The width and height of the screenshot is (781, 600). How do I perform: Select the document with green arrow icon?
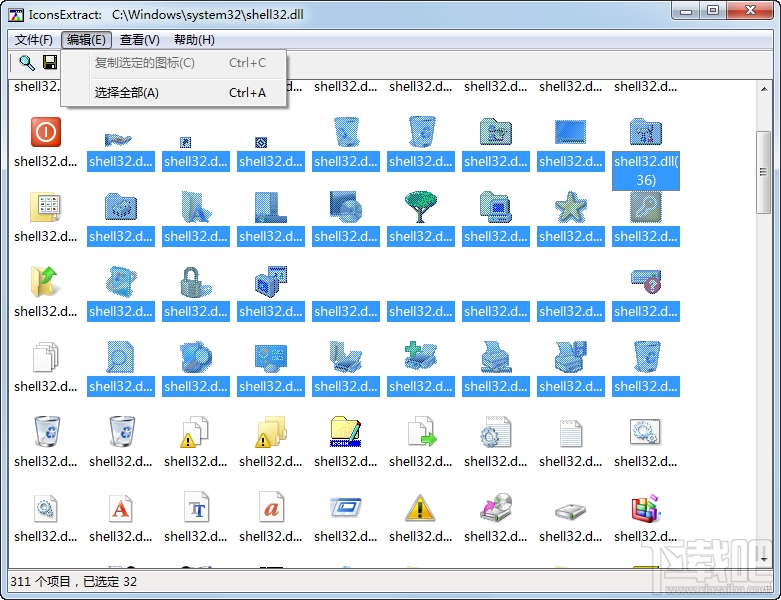point(421,431)
